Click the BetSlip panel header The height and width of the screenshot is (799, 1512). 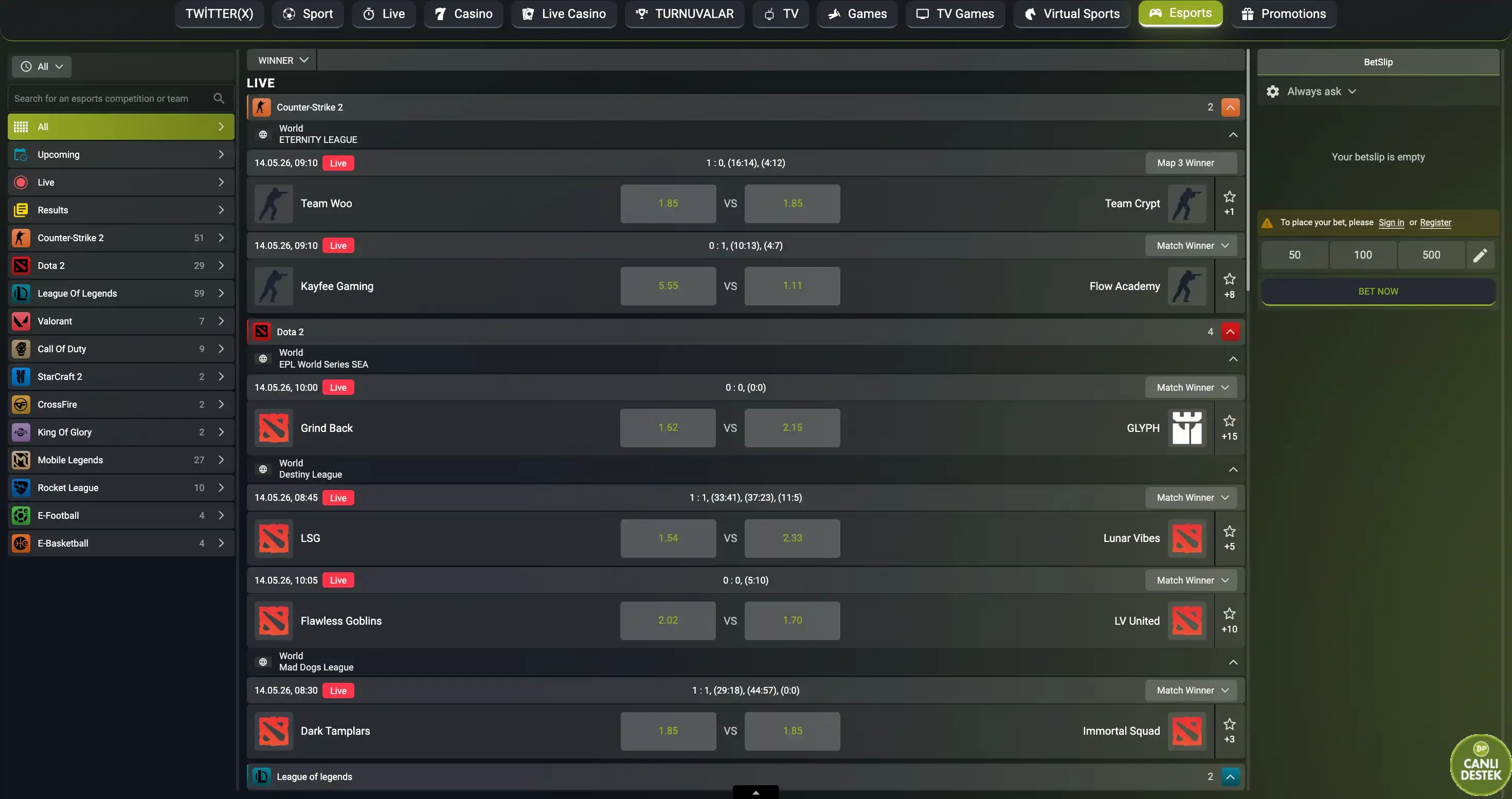click(x=1378, y=62)
